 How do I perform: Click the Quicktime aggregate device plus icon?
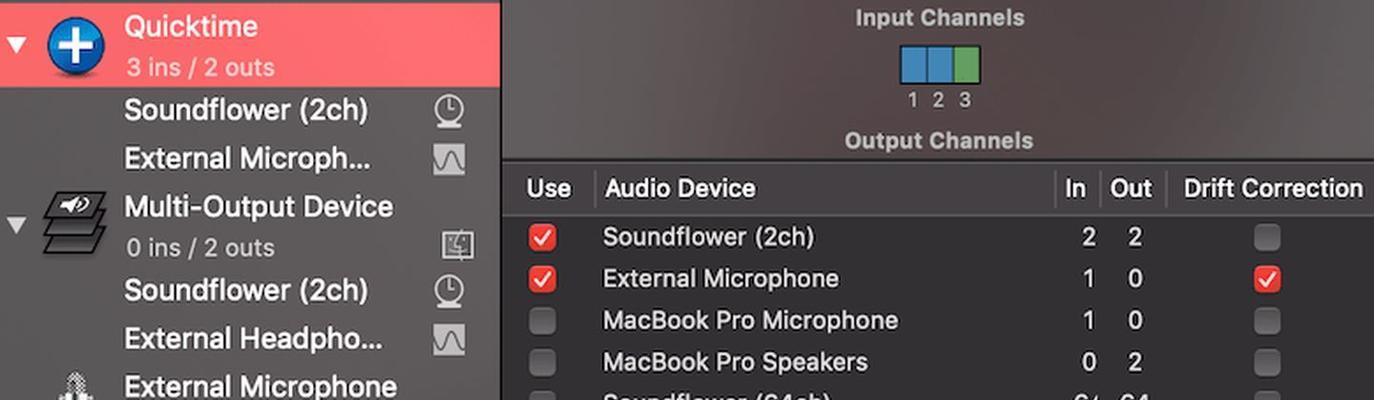point(76,46)
